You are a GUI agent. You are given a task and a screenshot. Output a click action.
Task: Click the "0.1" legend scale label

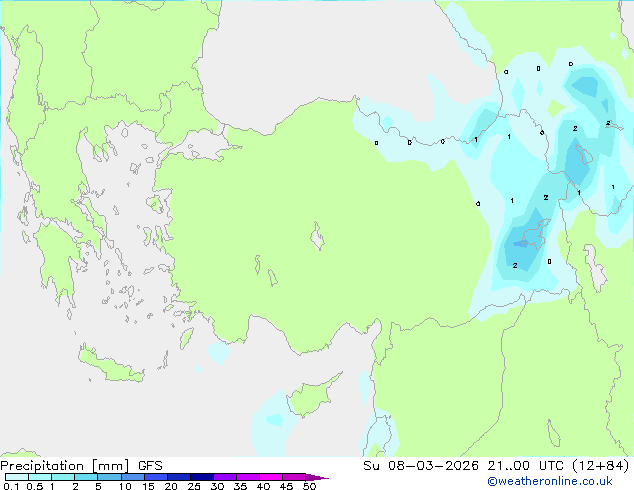pos(11,486)
